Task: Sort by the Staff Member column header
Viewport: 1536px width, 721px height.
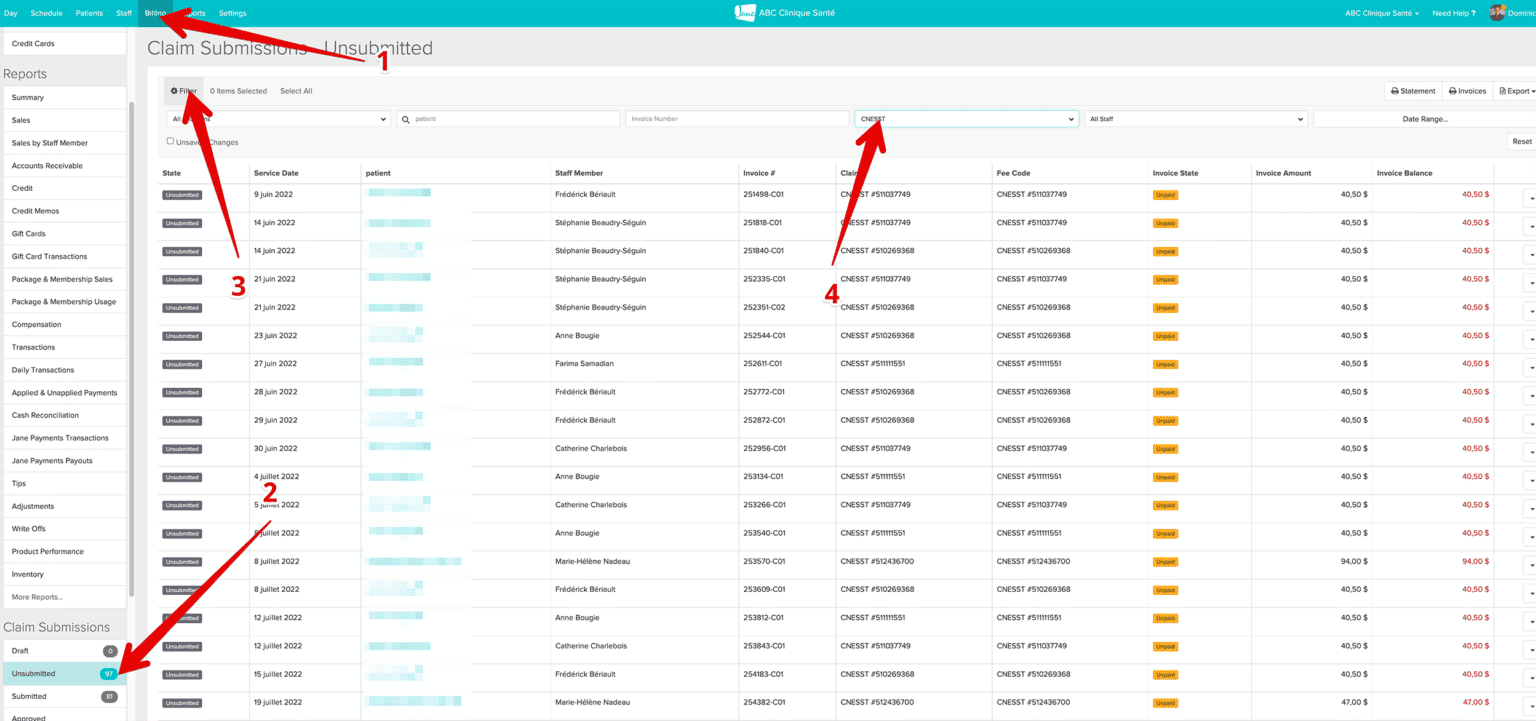Action: click(579, 173)
